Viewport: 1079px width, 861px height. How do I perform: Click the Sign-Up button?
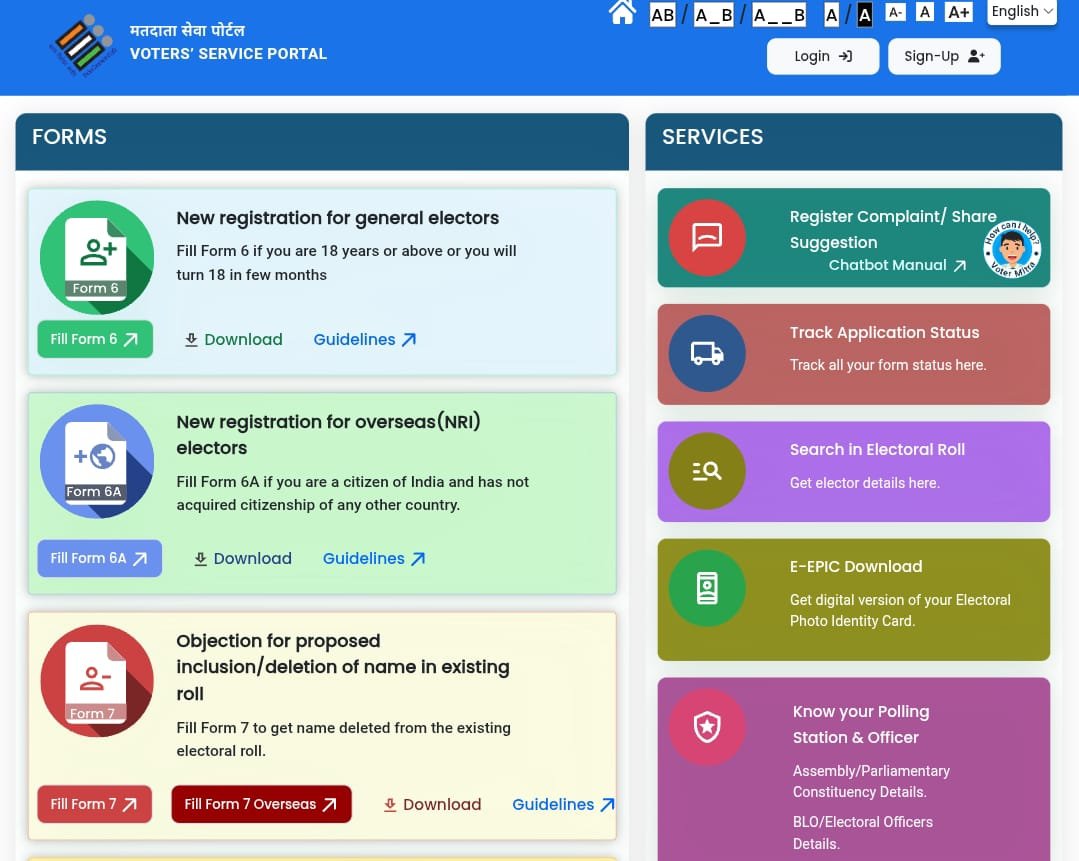tap(944, 57)
